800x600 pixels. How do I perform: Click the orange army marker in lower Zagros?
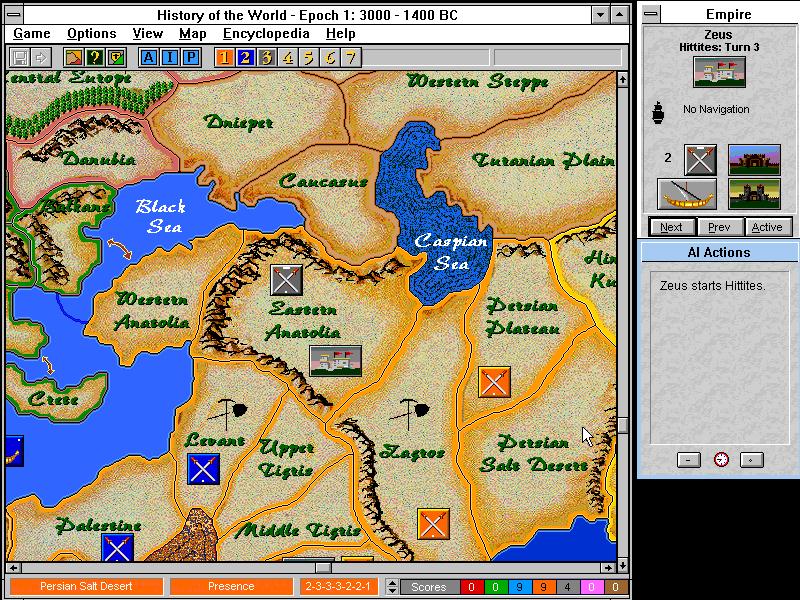[433, 523]
